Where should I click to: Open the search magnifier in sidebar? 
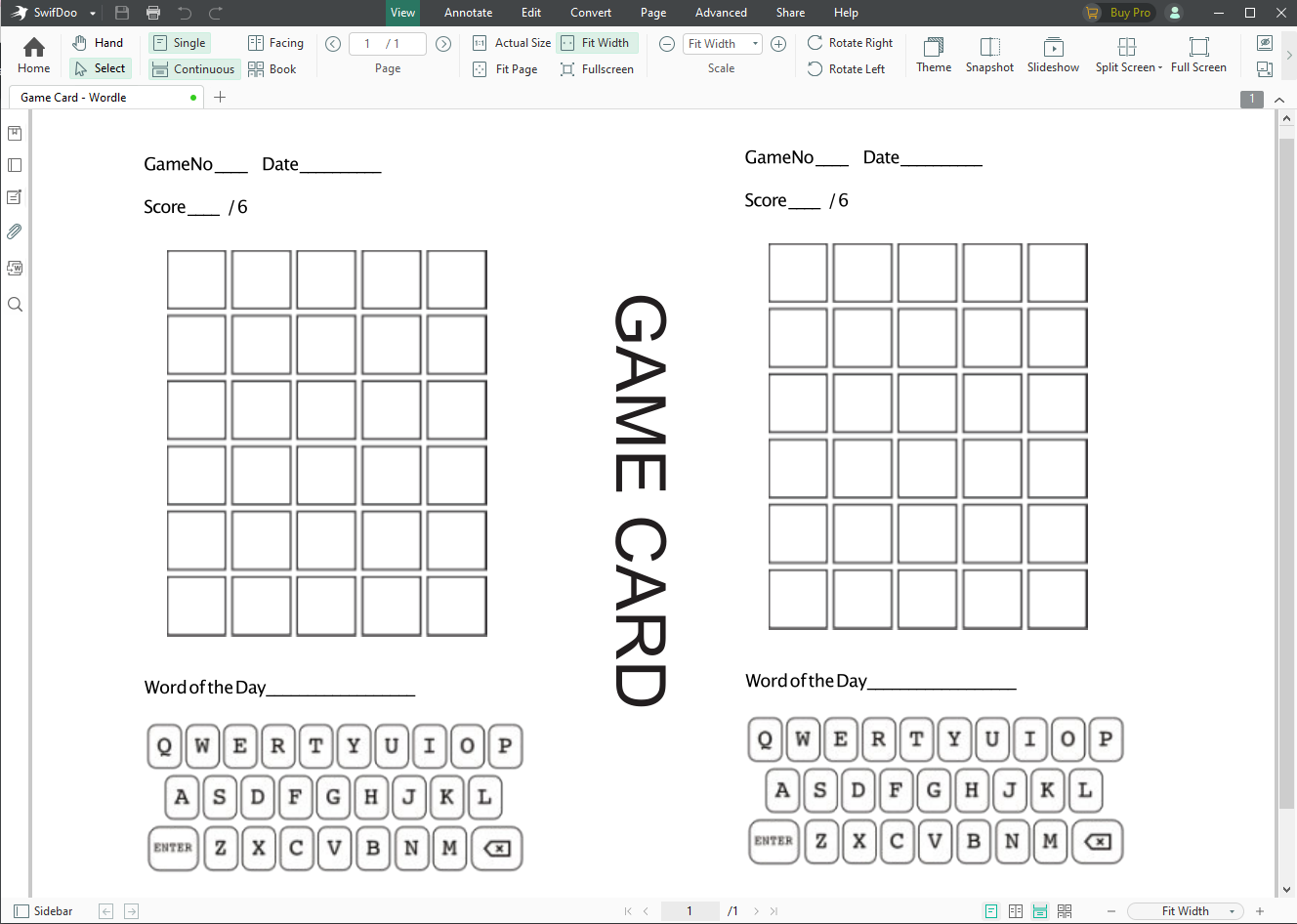[15, 305]
